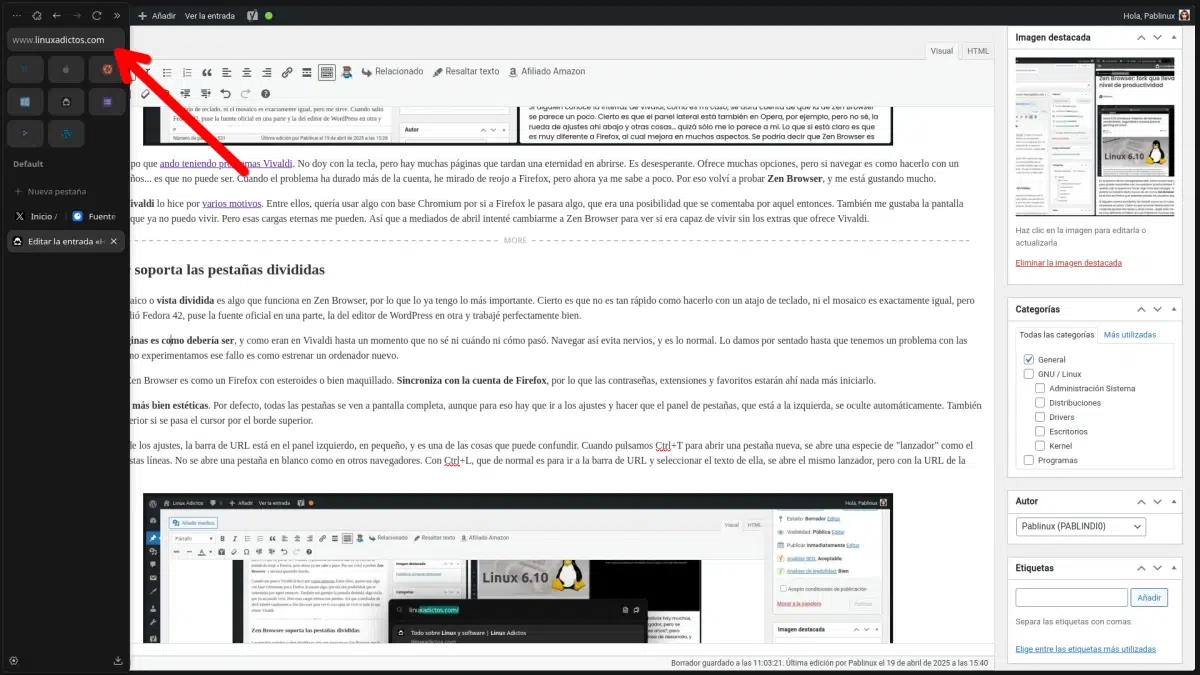Open the downloads icon in sidebar bottom
The height and width of the screenshot is (675, 1200).
(x=118, y=660)
